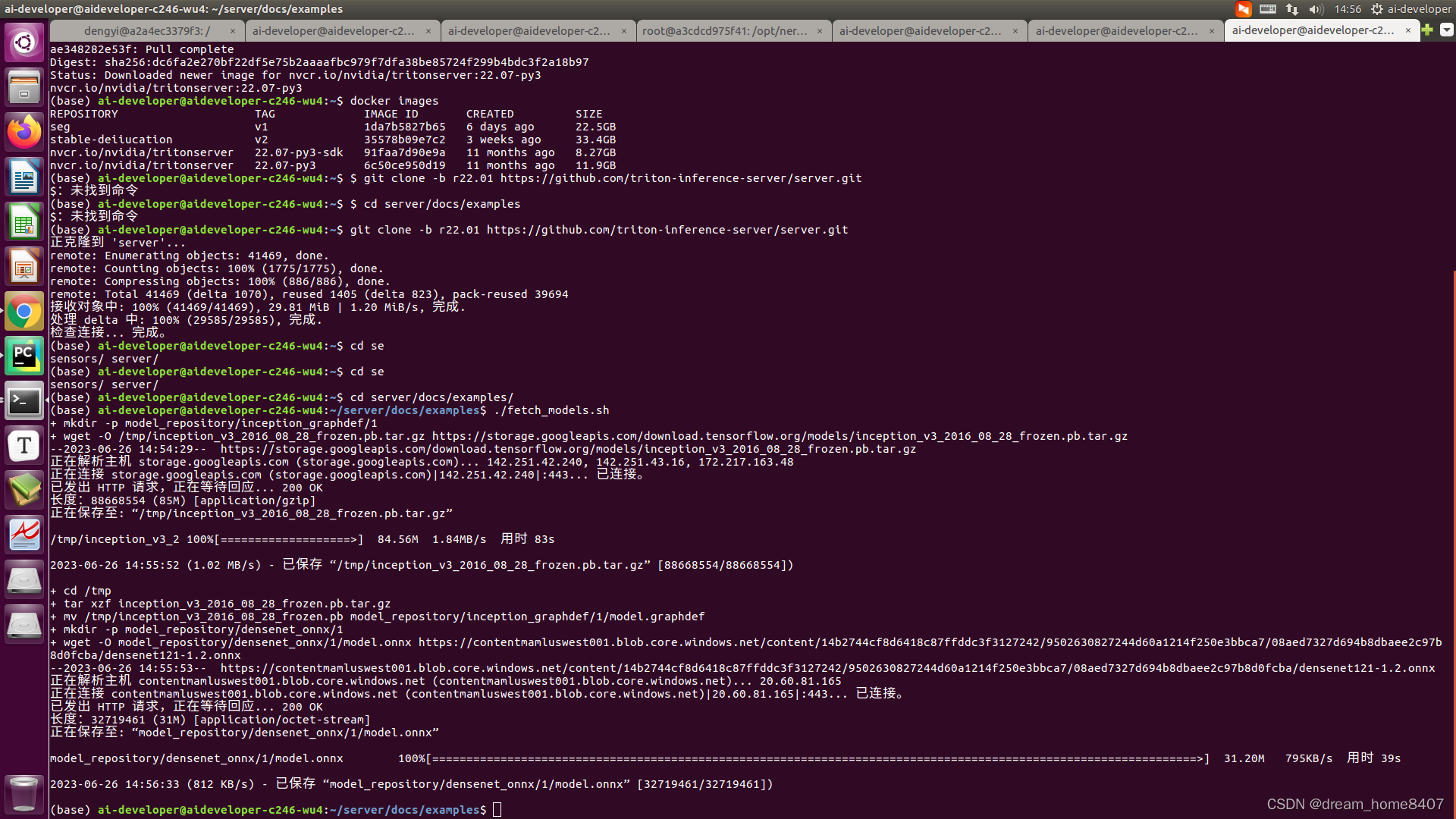The height and width of the screenshot is (819, 1456).
Task: Click the './fetch_models.sh' command text
Action: (551, 410)
